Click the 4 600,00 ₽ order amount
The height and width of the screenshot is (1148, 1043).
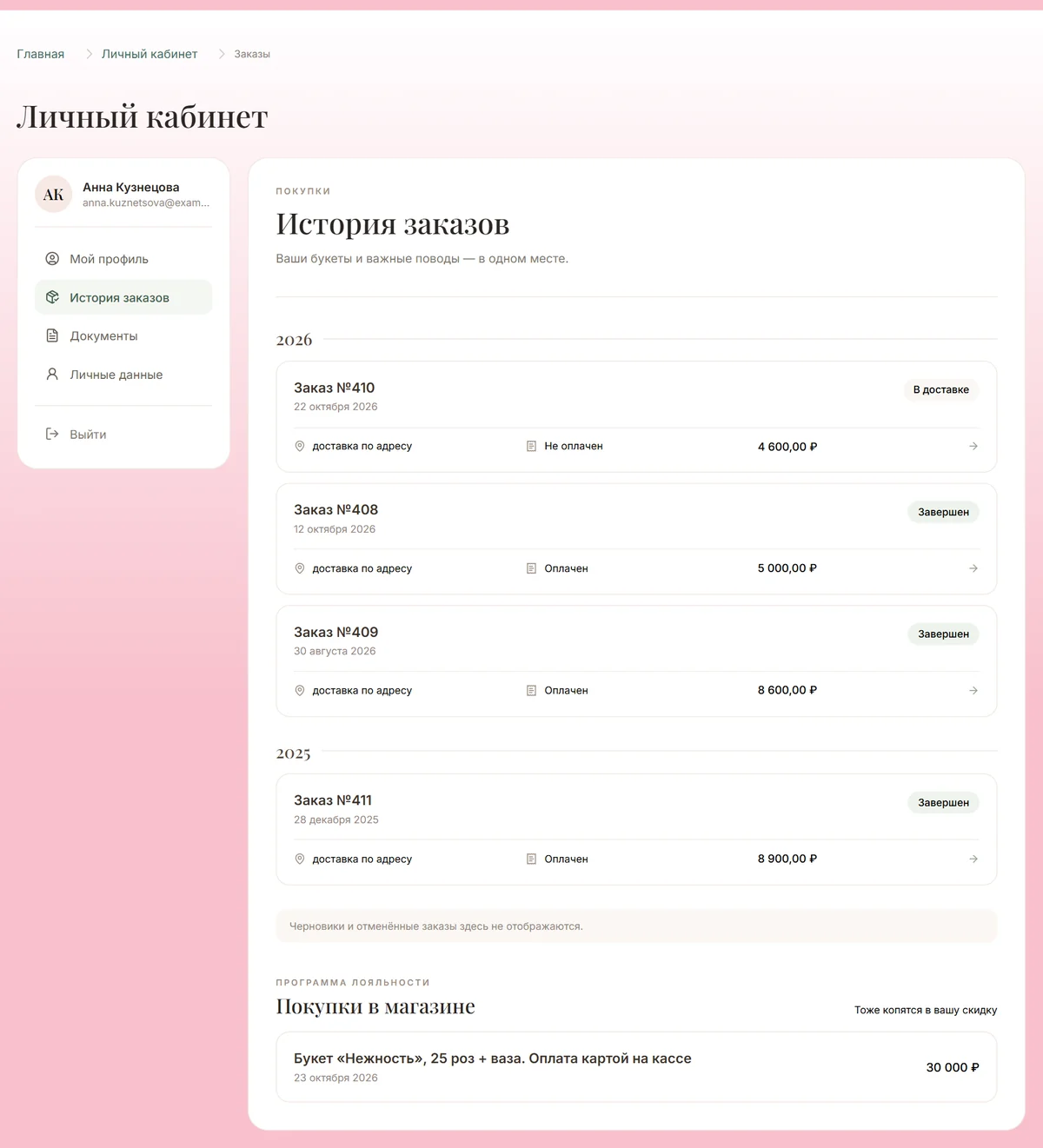click(x=787, y=447)
